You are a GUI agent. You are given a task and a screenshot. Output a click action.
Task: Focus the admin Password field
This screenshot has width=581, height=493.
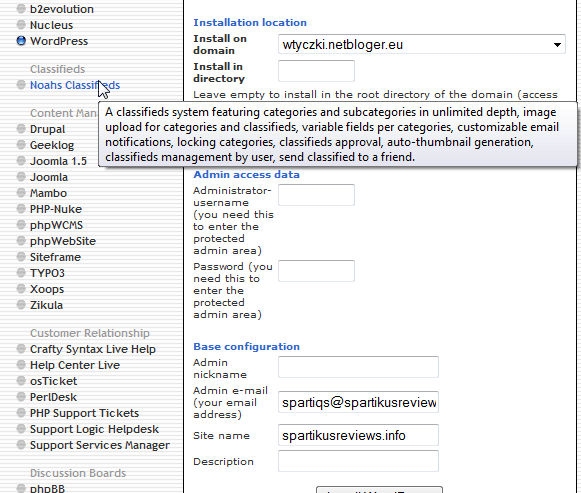tap(316, 271)
